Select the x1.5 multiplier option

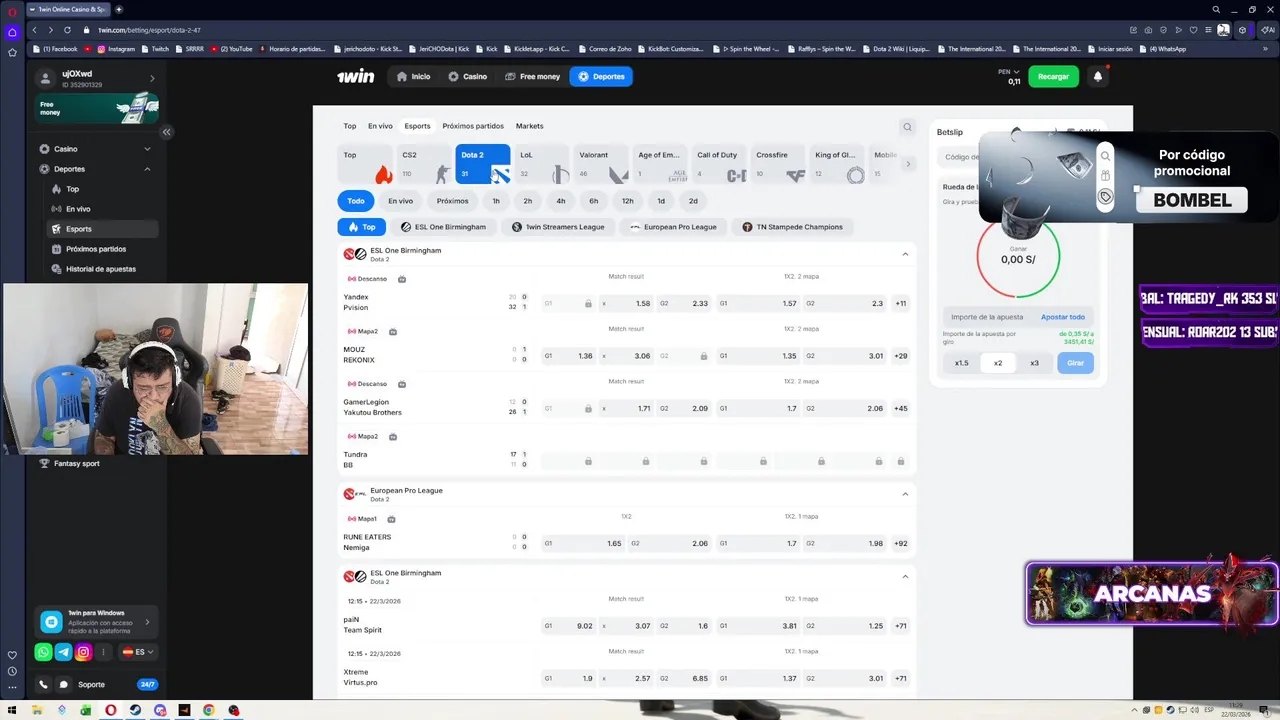tap(961, 363)
